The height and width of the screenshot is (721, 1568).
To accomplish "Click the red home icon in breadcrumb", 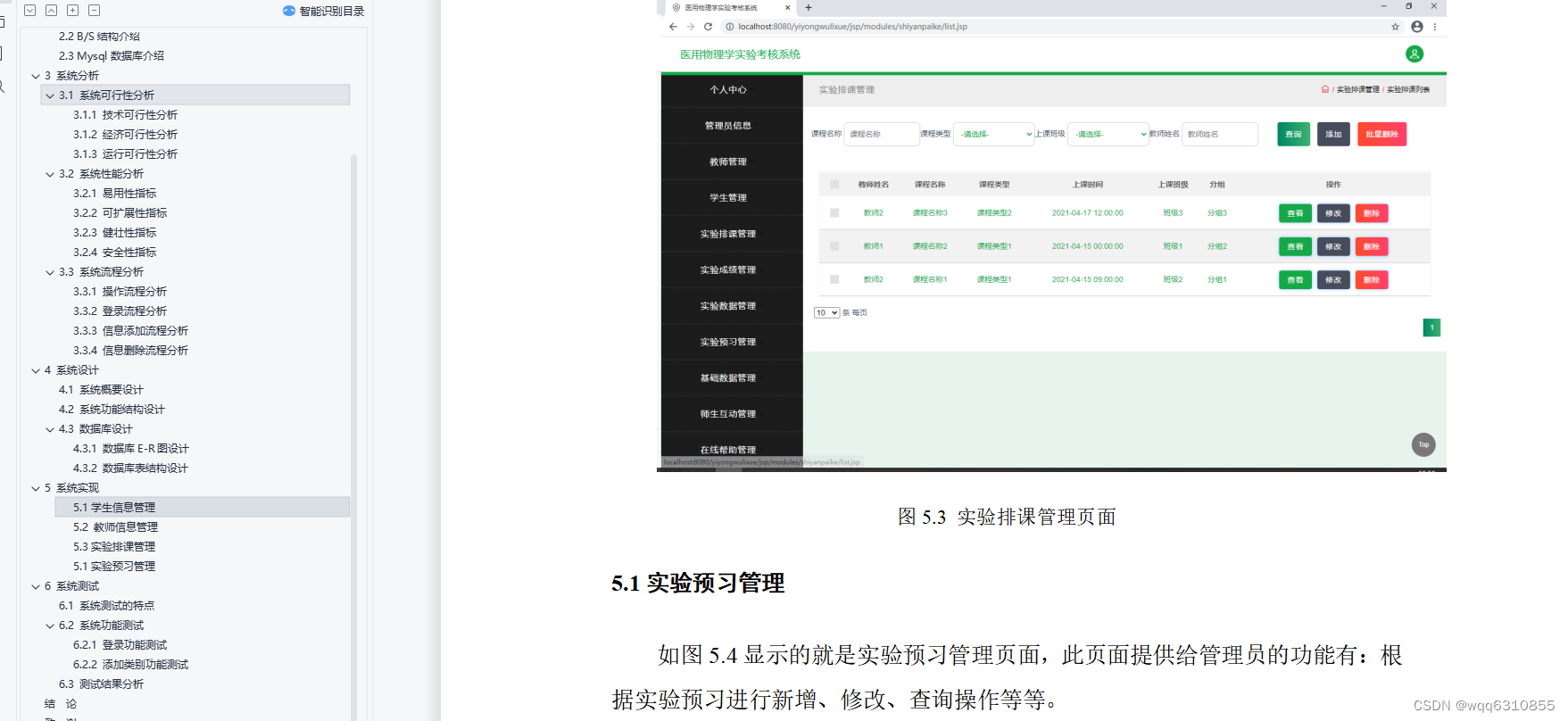I will click(1325, 89).
